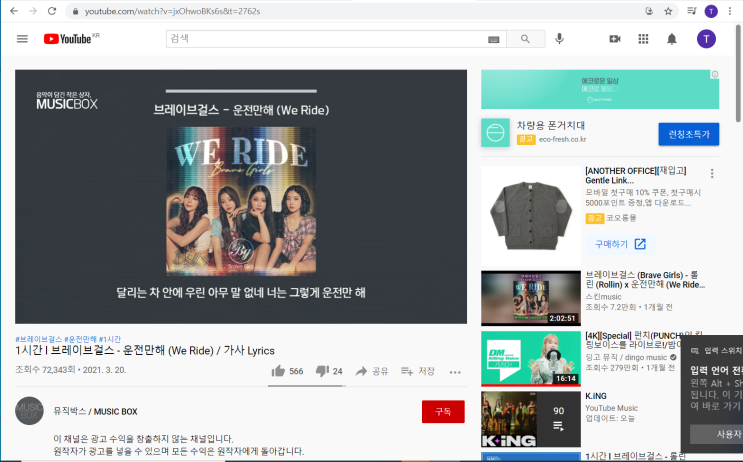
Task: Open the #1시간 hashtag link
Action: [110, 339]
